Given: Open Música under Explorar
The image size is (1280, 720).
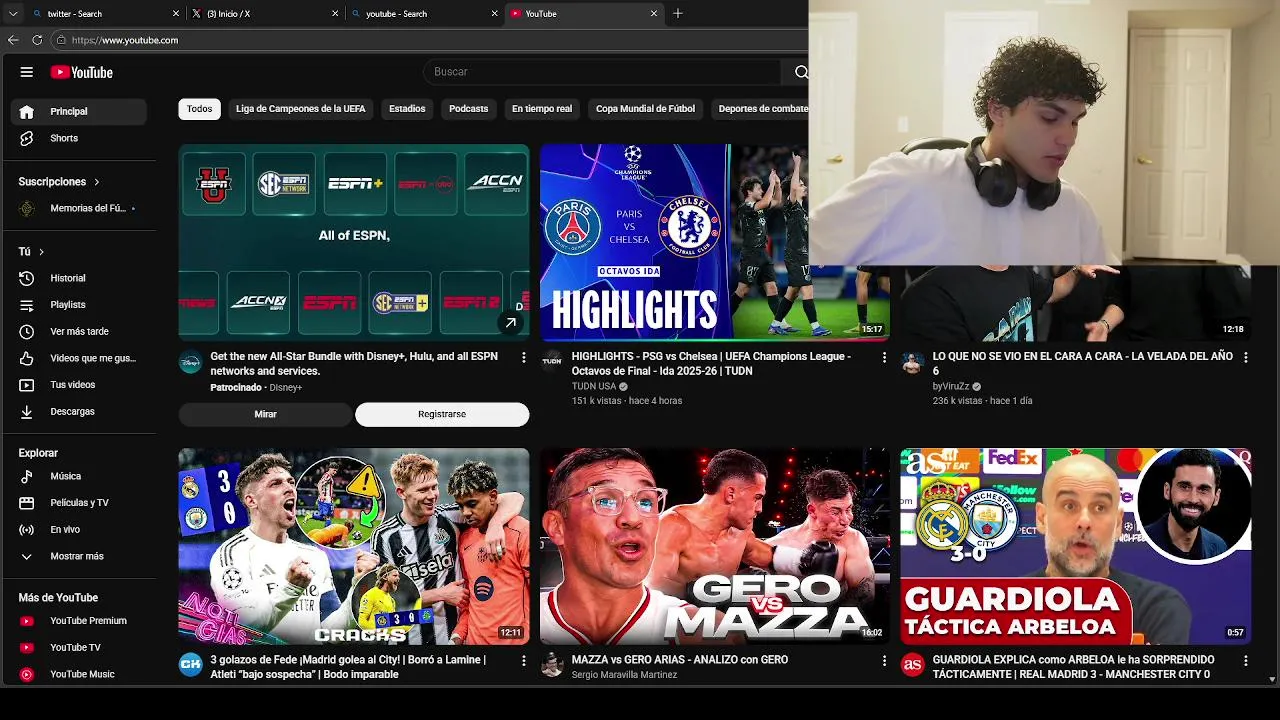Looking at the screenshot, I should [x=78, y=476].
